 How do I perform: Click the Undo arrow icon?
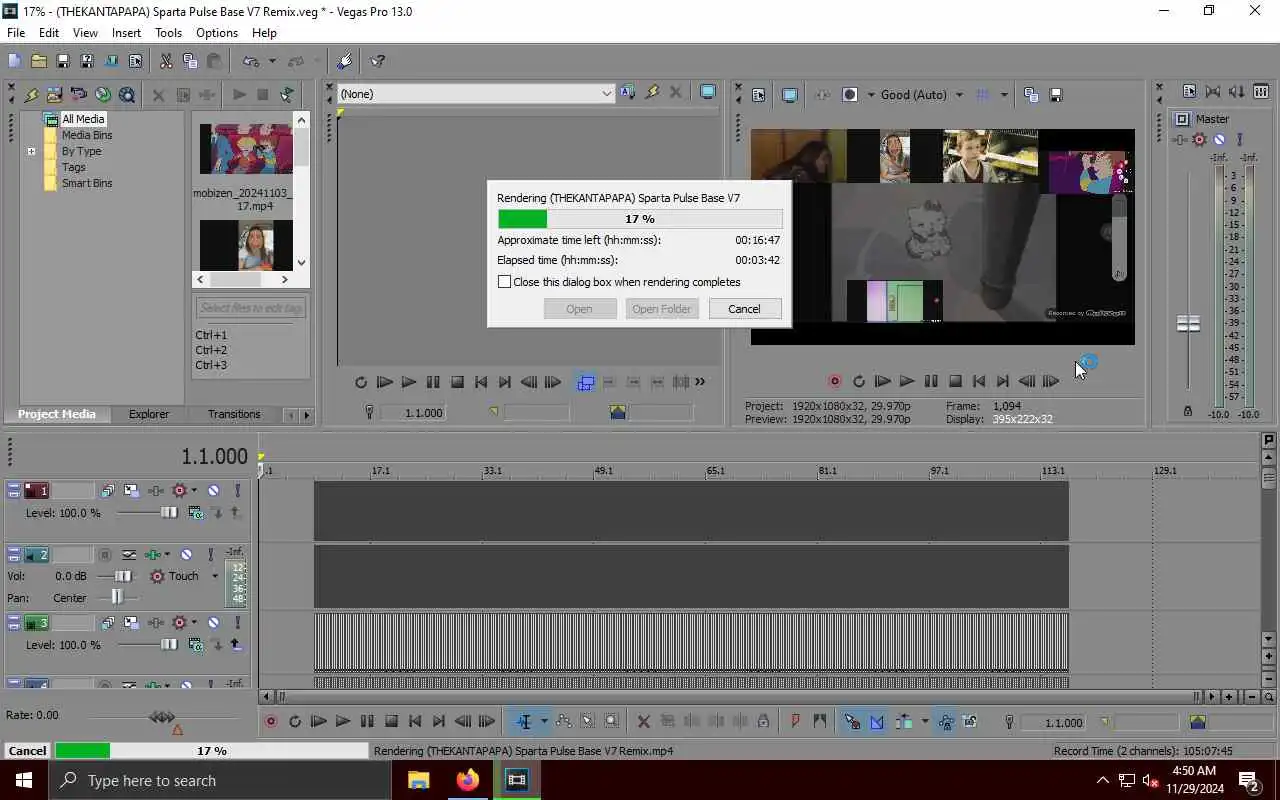pyautogui.click(x=251, y=61)
